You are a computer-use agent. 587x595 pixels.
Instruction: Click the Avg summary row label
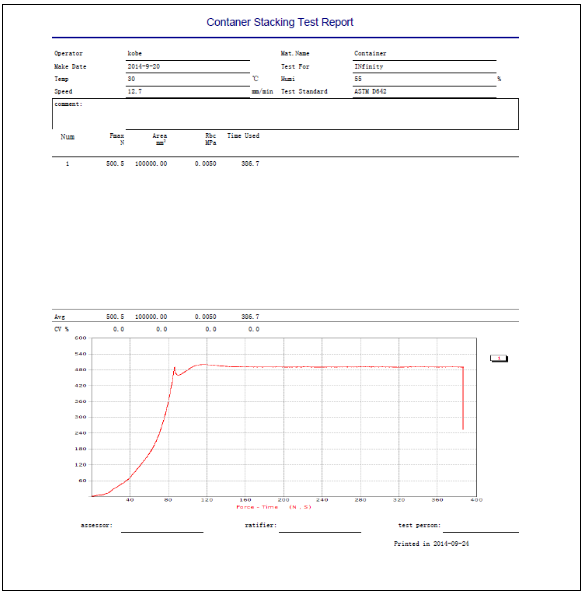(x=60, y=317)
